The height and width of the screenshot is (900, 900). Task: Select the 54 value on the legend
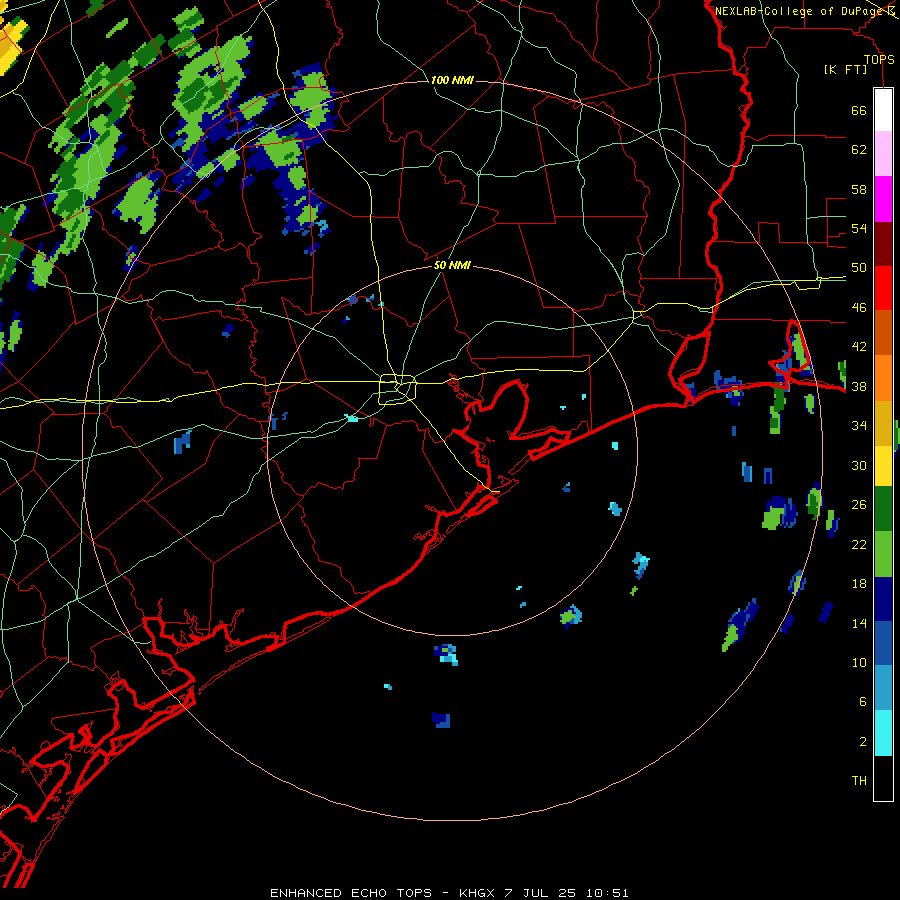859,228
